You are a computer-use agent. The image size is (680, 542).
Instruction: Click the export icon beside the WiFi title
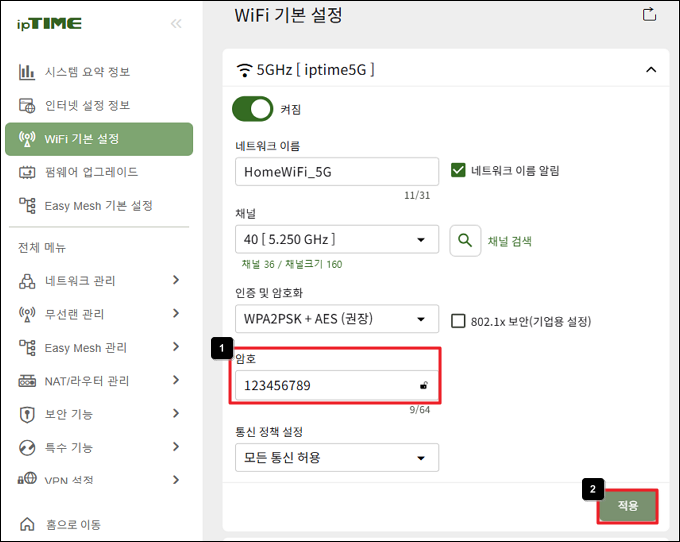tap(649, 14)
